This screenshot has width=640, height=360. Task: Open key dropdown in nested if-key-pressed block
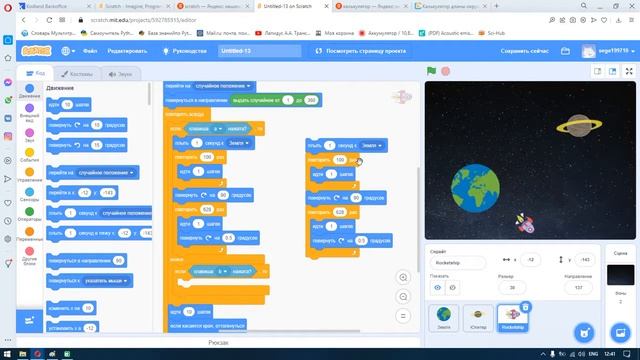click(222, 271)
